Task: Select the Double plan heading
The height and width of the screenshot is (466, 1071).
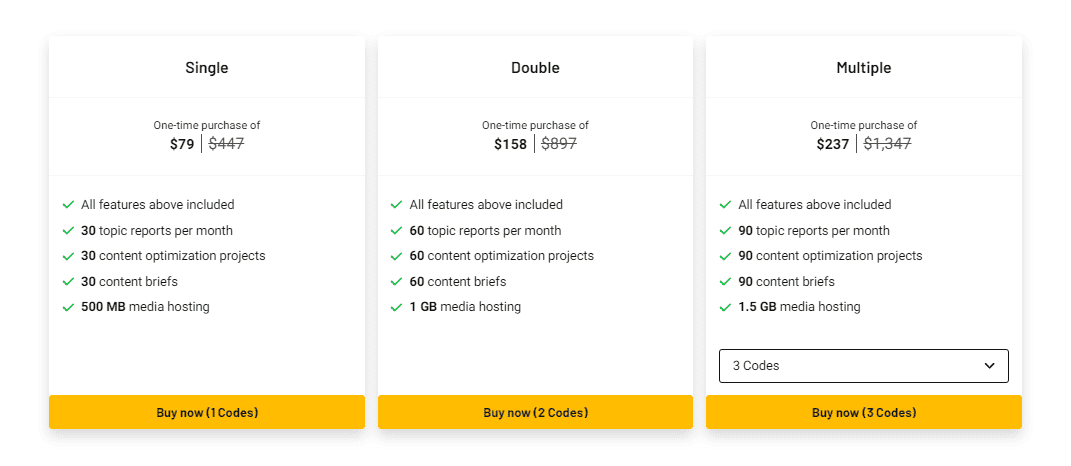Action: click(536, 68)
